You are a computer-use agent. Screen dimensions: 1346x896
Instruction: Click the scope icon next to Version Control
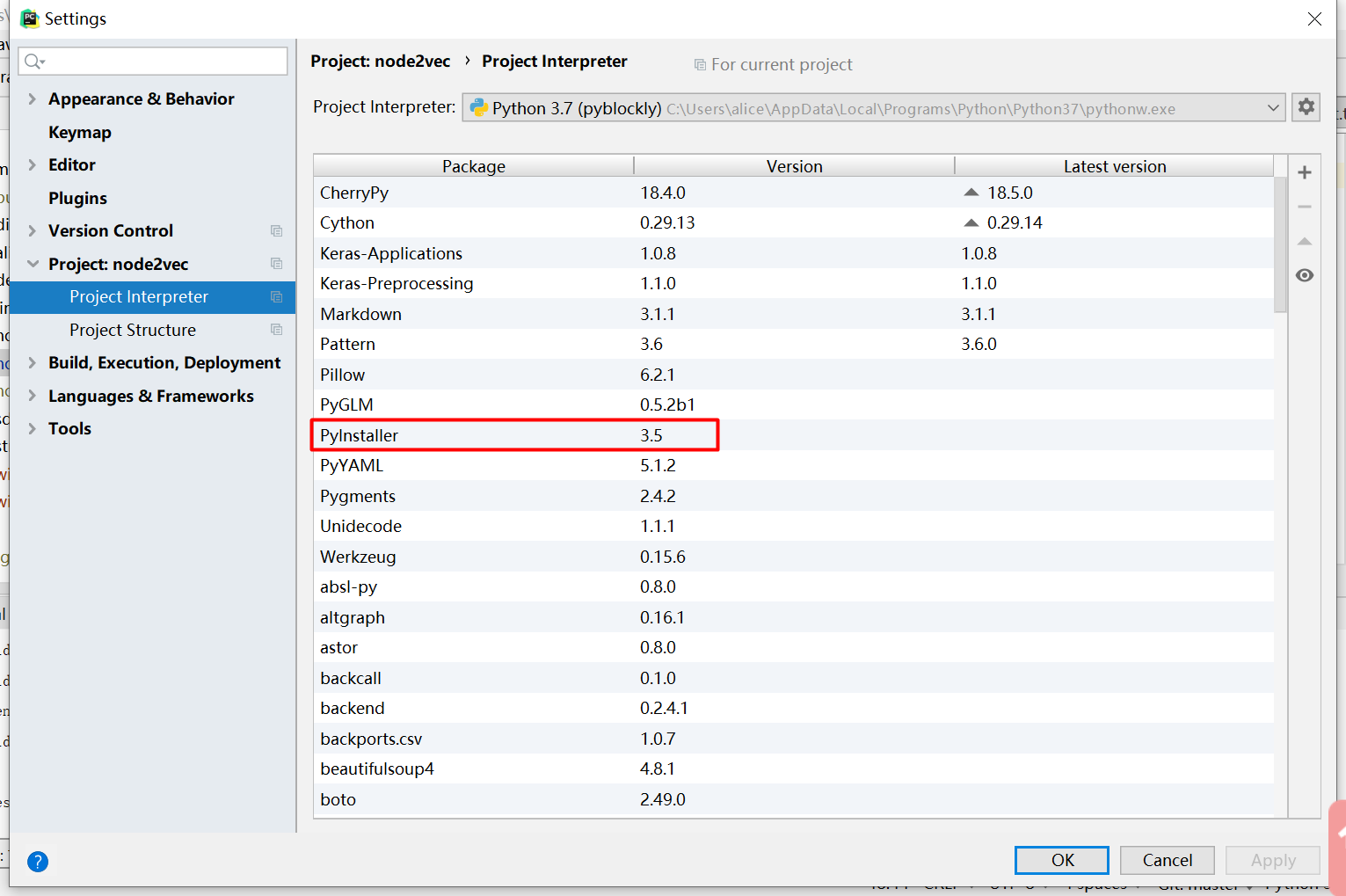click(276, 230)
